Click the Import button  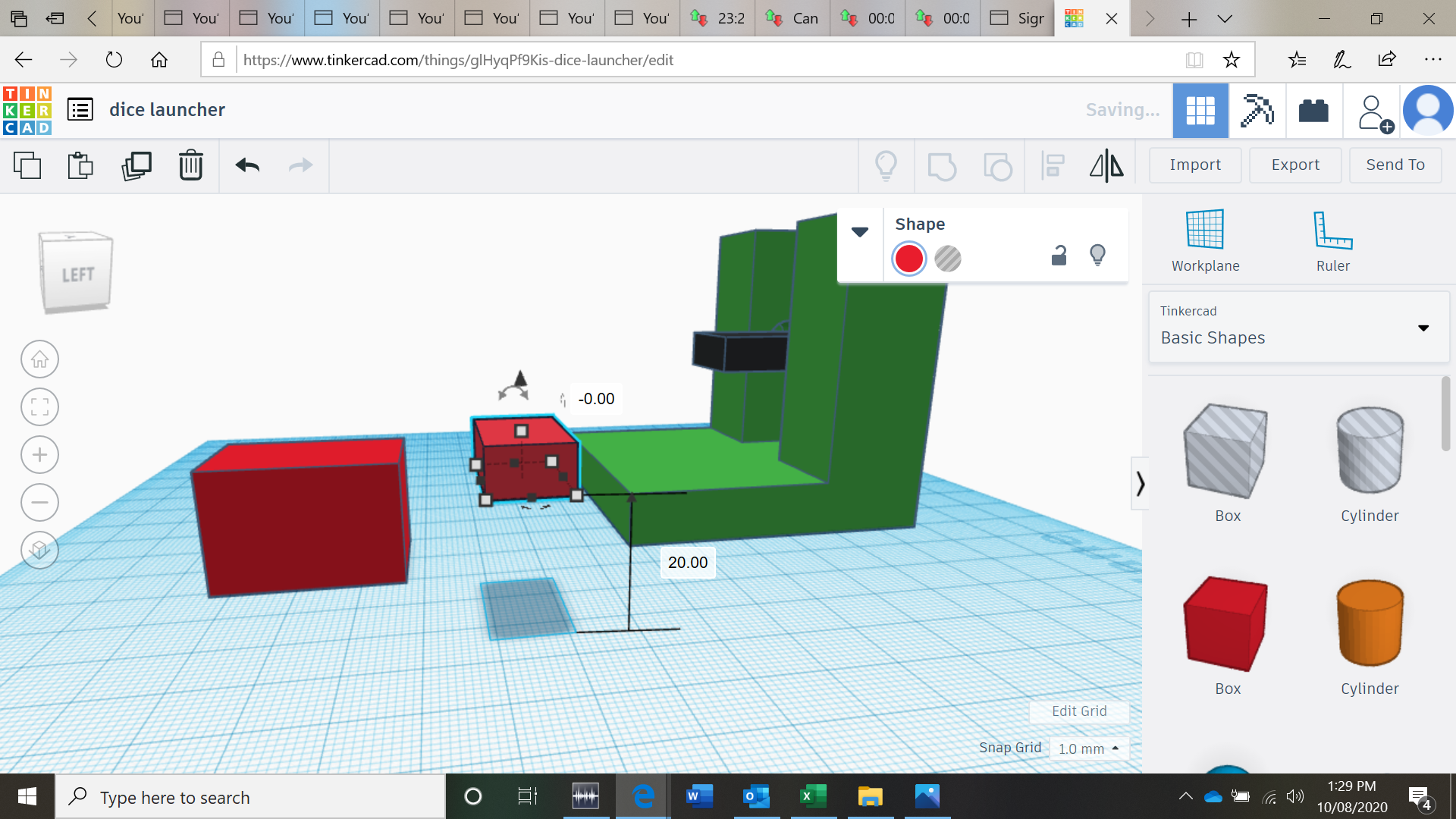[1195, 165]
